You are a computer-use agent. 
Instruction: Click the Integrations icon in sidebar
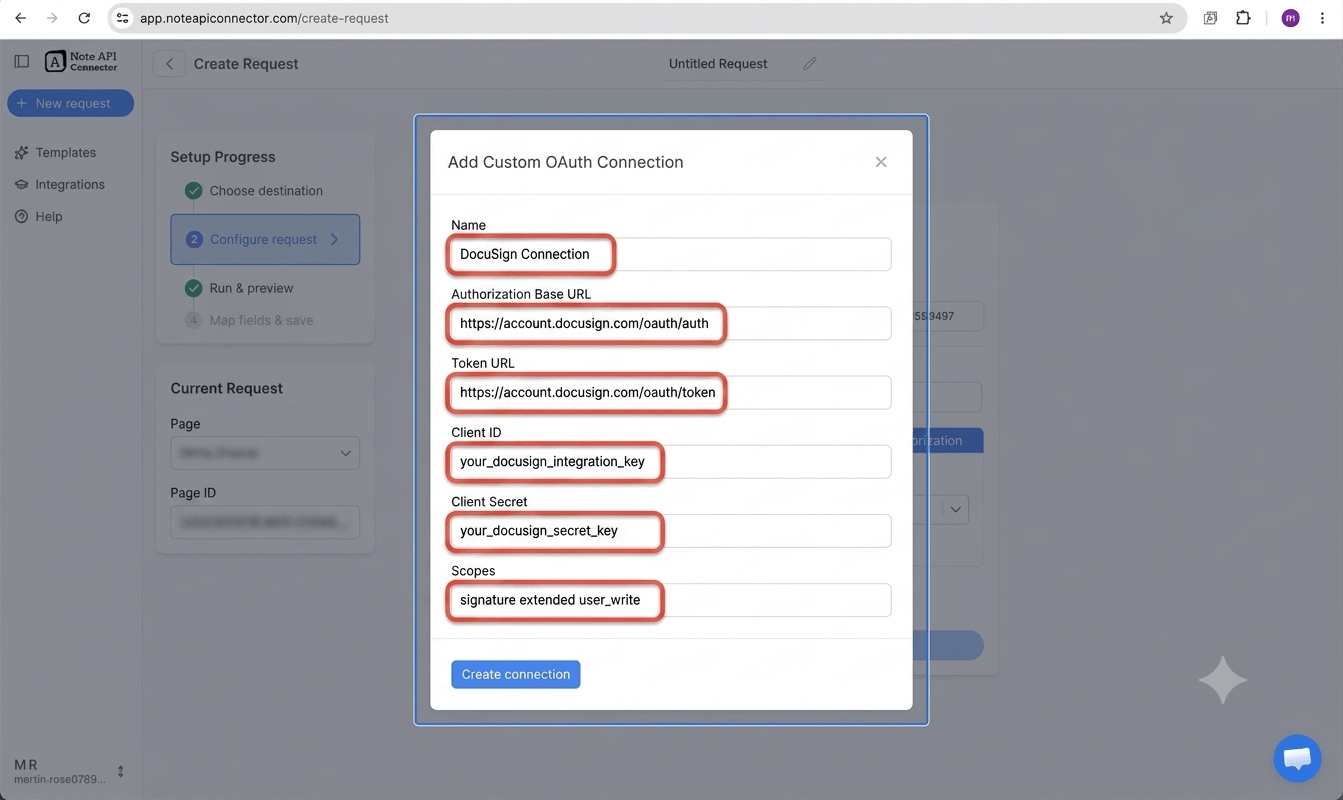tap(21, 185)
